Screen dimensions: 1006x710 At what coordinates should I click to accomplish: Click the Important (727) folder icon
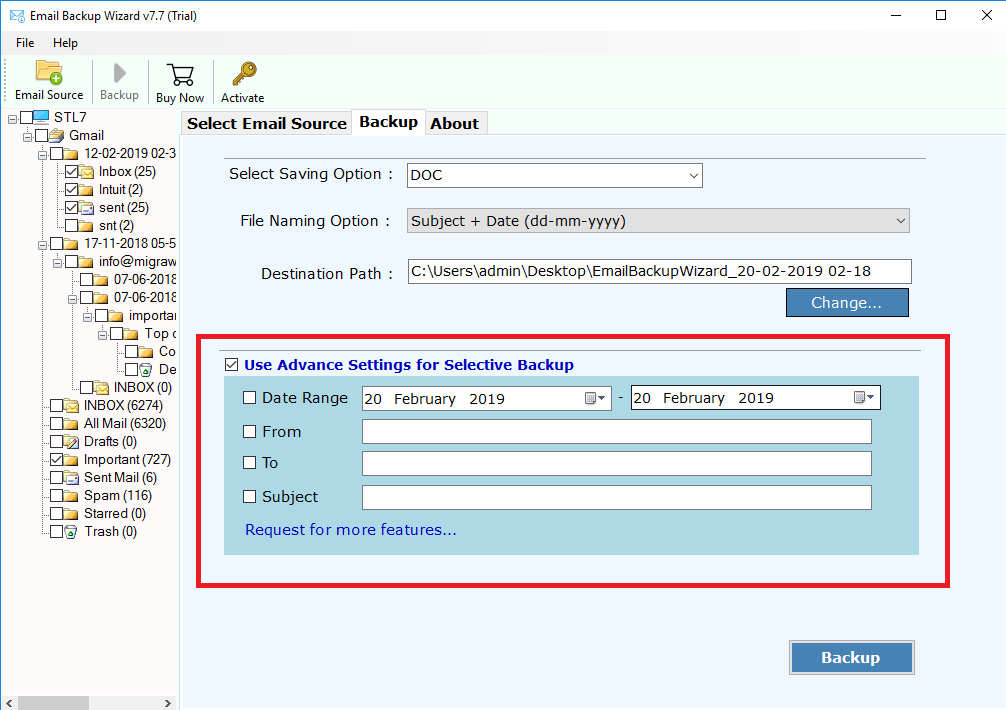[71, 460]
